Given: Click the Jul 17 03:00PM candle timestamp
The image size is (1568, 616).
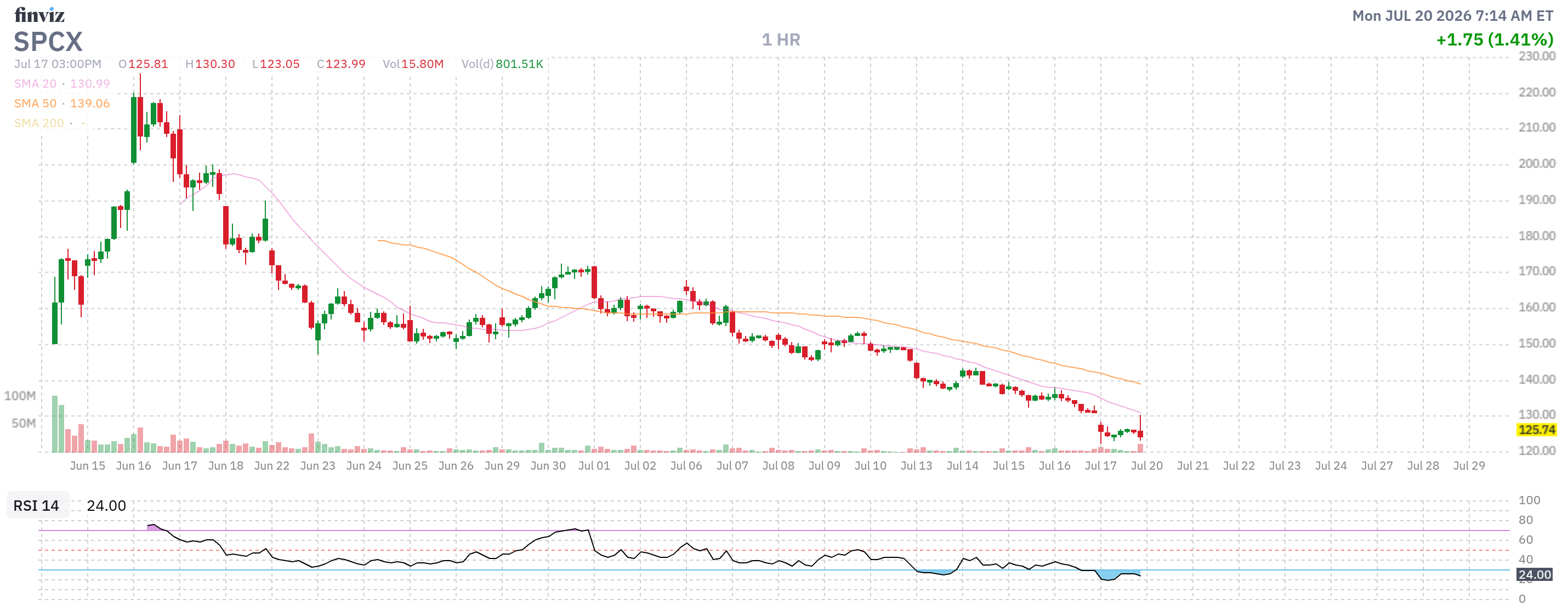Looking at the screenshot, I should [x=58, y=64].
